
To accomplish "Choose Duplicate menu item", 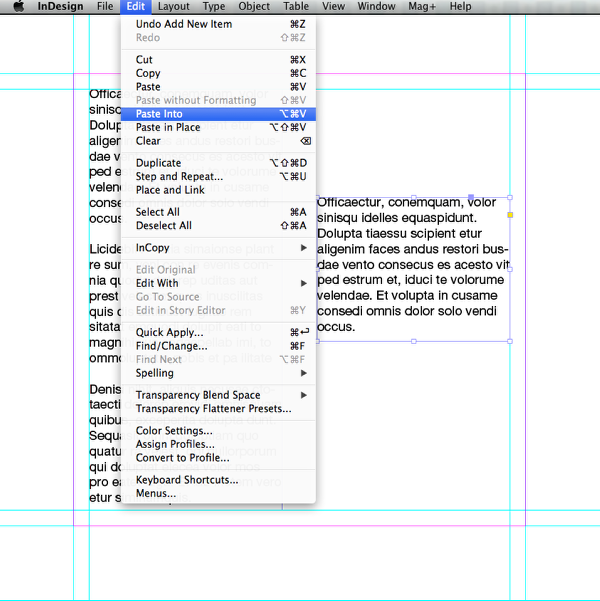I will (x=218, y=163).
